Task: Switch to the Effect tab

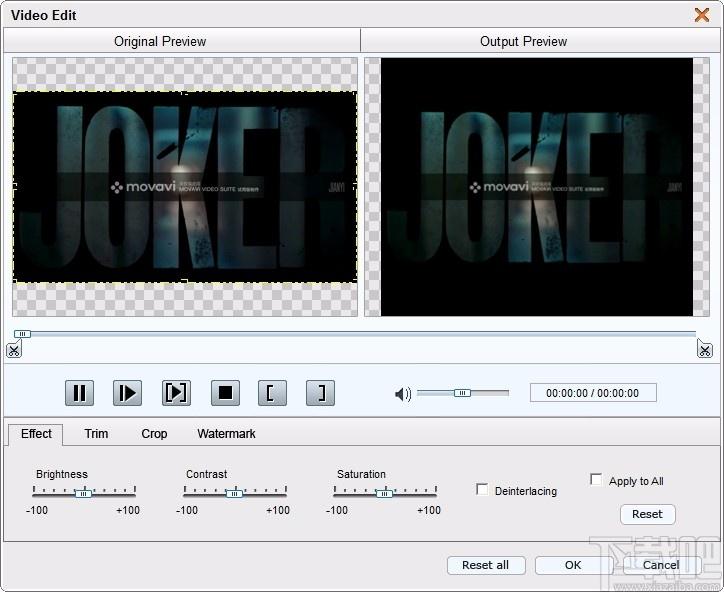Action: [36, 434]
